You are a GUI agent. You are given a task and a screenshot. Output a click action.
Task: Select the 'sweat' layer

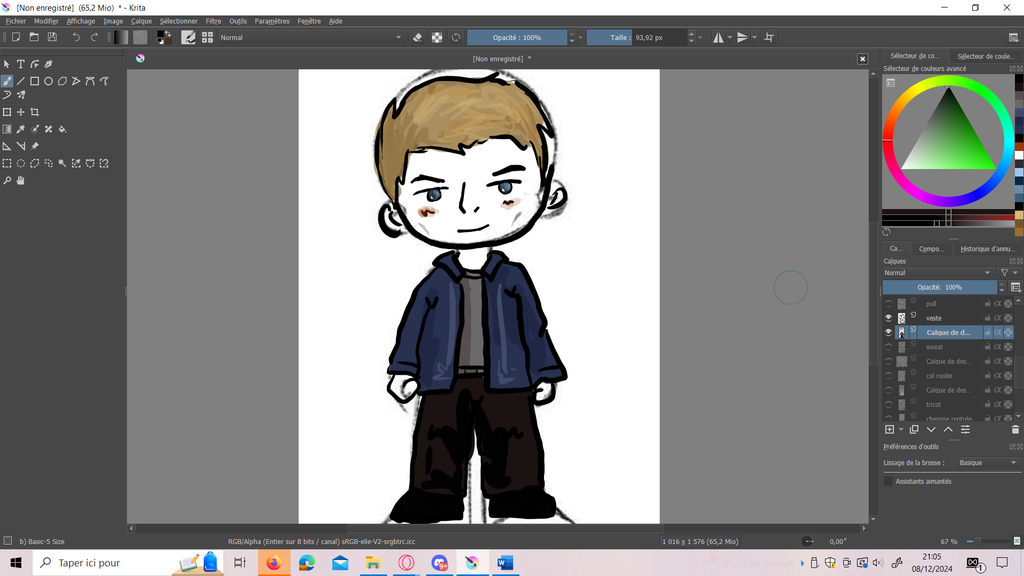click(934, 347)
